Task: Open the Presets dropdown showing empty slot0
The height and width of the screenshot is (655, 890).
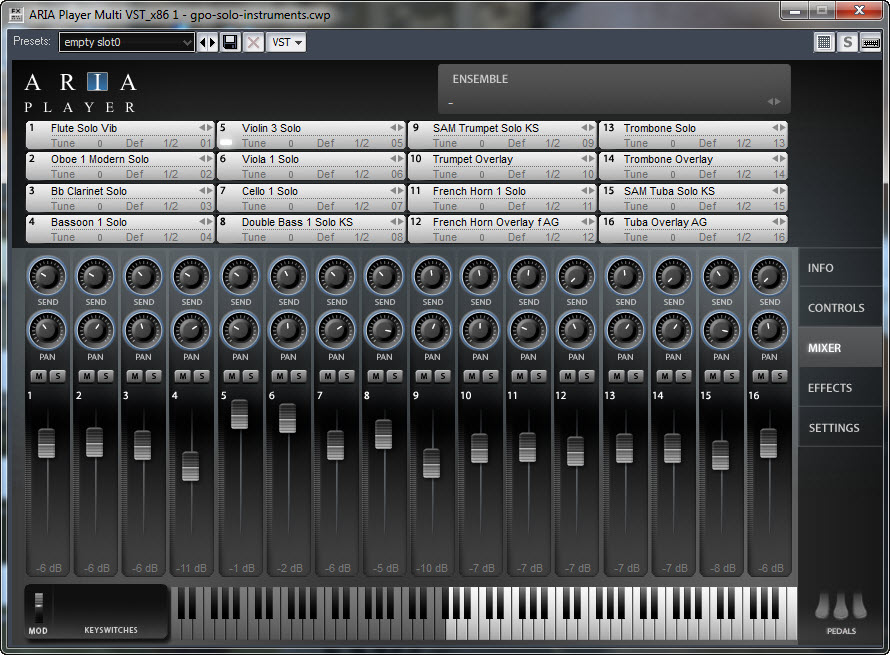Action: (127, 42)
